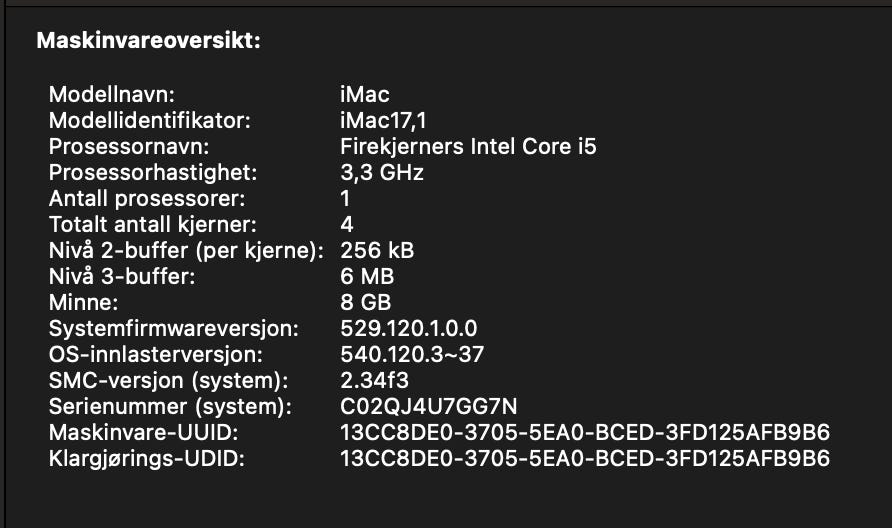The image size is (892, 528).
Task: Select the Prosessornavn label
Action: [x=129, y=146]
